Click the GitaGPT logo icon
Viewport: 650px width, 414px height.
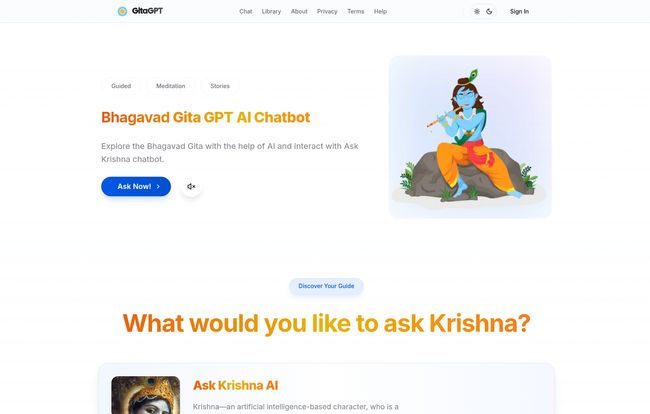[x=122, y=11]
